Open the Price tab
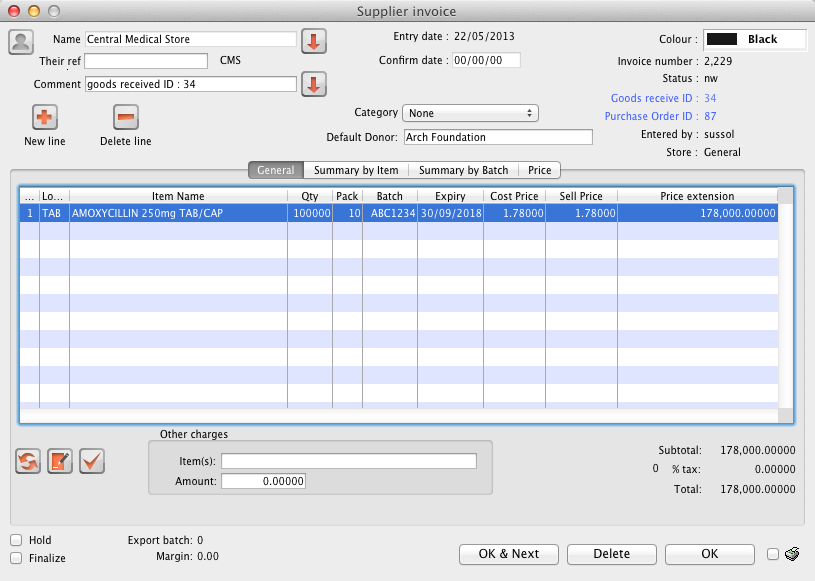This screenshot has width=815, height=581. point(539,171)
